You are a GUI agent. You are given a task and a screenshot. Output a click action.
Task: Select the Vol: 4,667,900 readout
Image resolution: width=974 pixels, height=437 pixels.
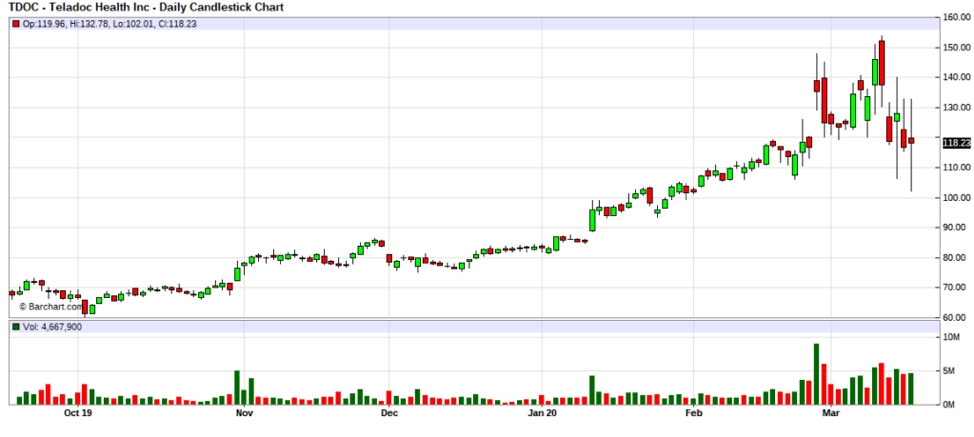[52, 327]
